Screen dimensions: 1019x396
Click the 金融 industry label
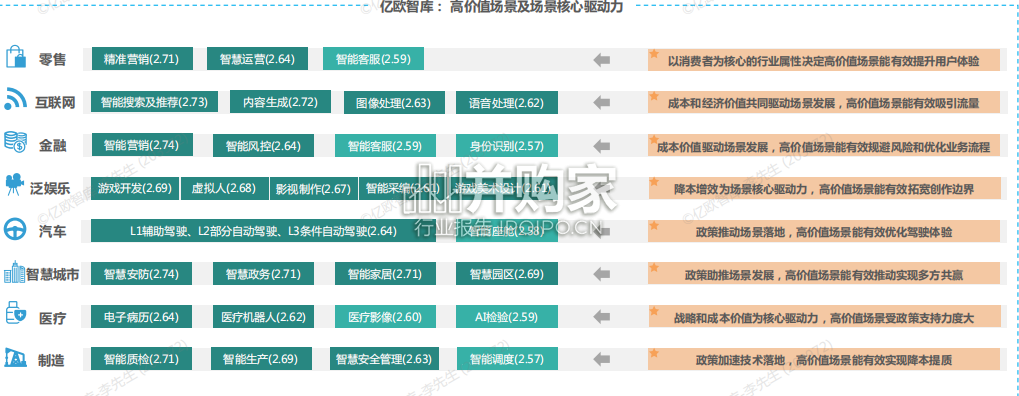[x=52, y=146]
